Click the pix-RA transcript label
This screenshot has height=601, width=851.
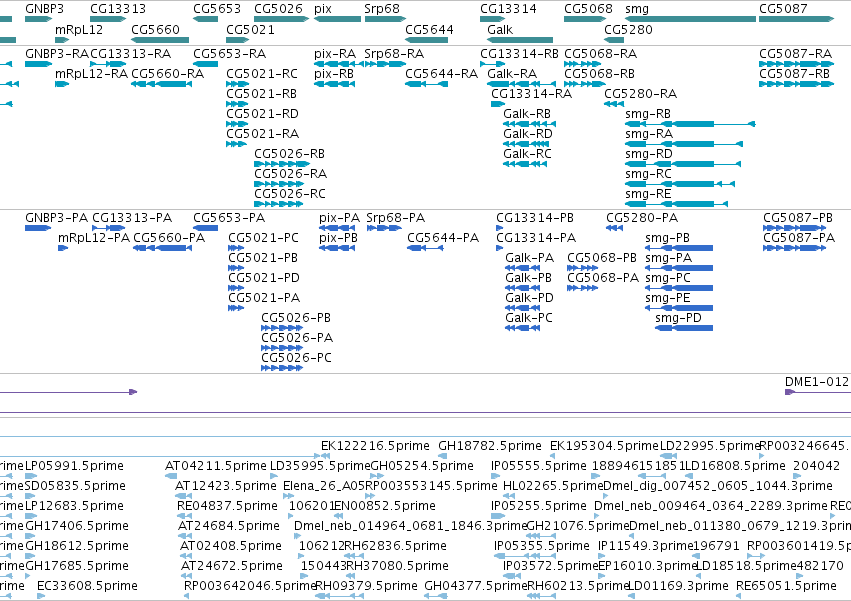(x=335, y=54)
